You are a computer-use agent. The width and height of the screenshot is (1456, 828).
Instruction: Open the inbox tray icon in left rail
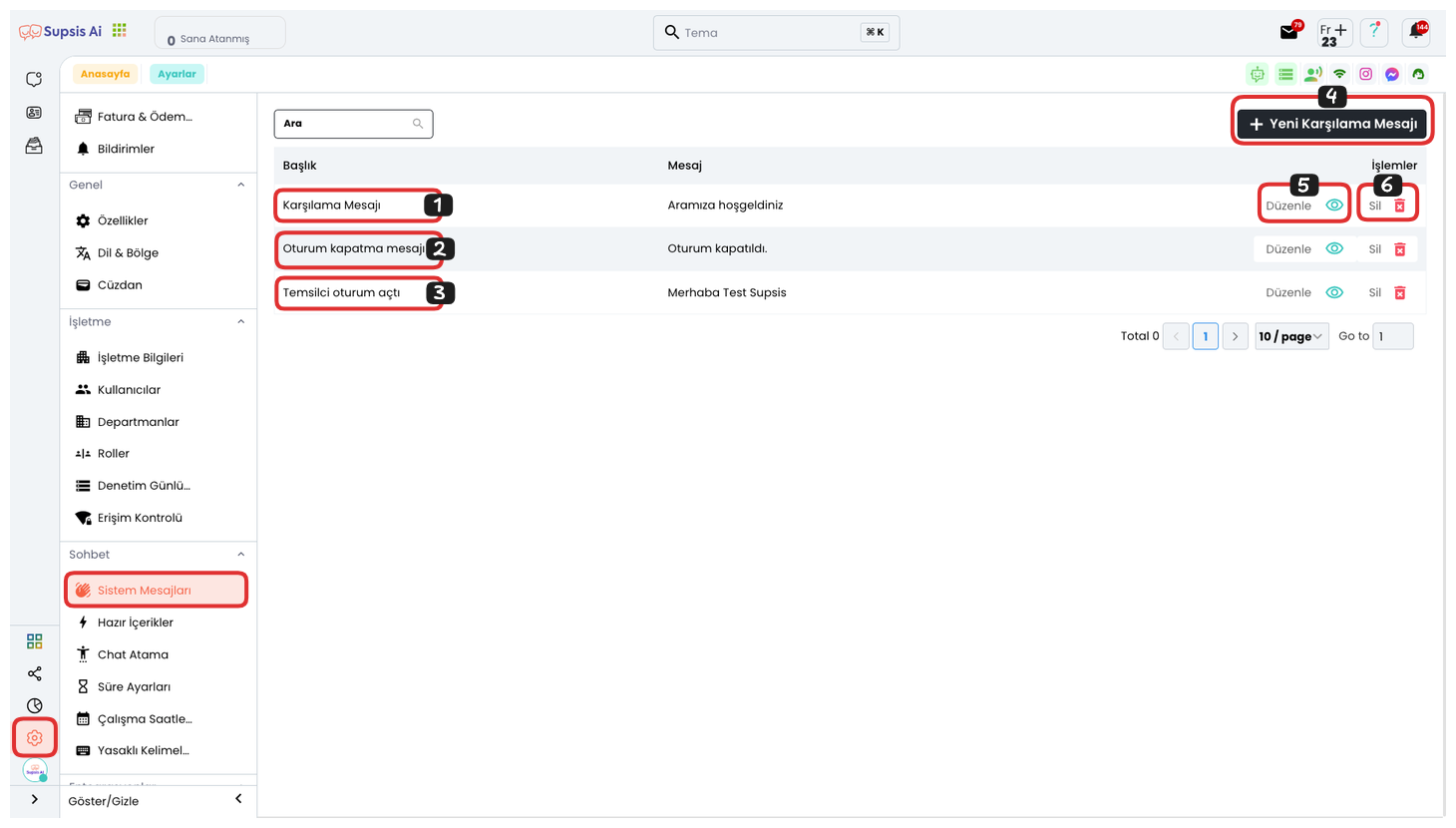click(x=34, y=146)
